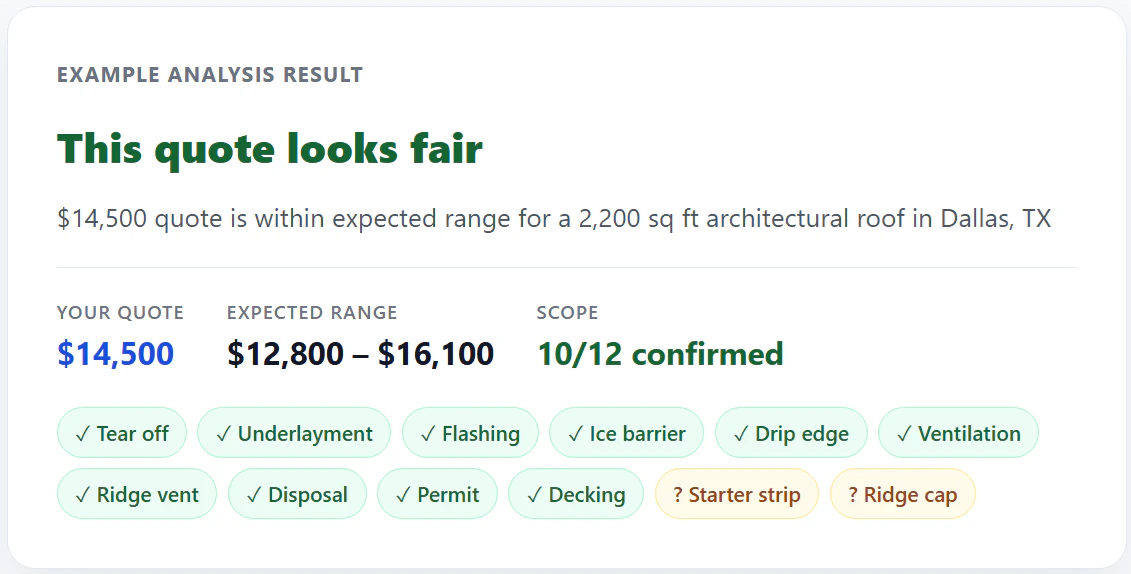Click the Scope label
Viewport: 1131px width, 574px height.
pos(567,313)
